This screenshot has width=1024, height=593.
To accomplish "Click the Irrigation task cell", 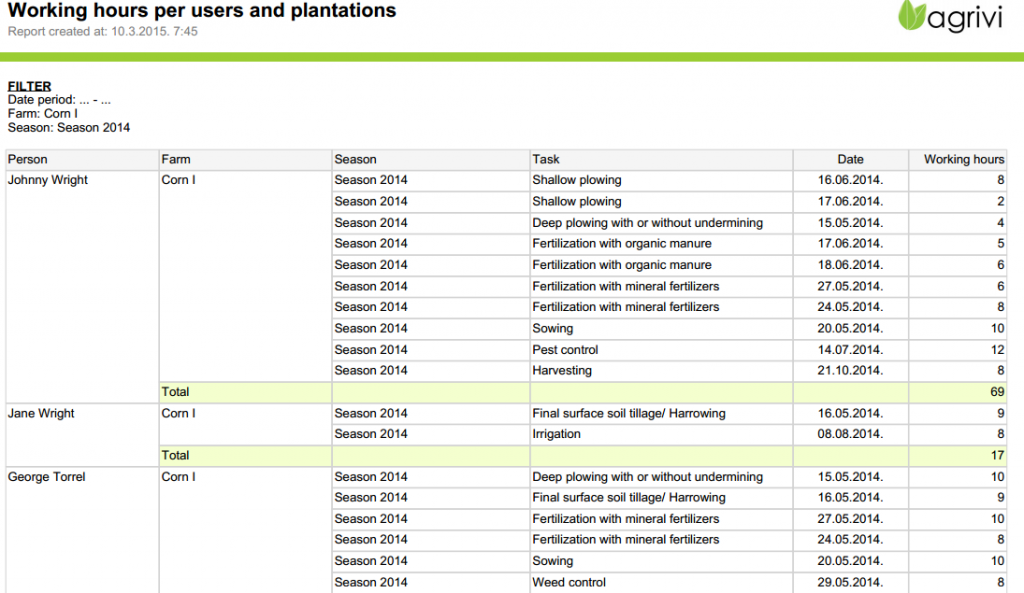I will tap(557, 434).
